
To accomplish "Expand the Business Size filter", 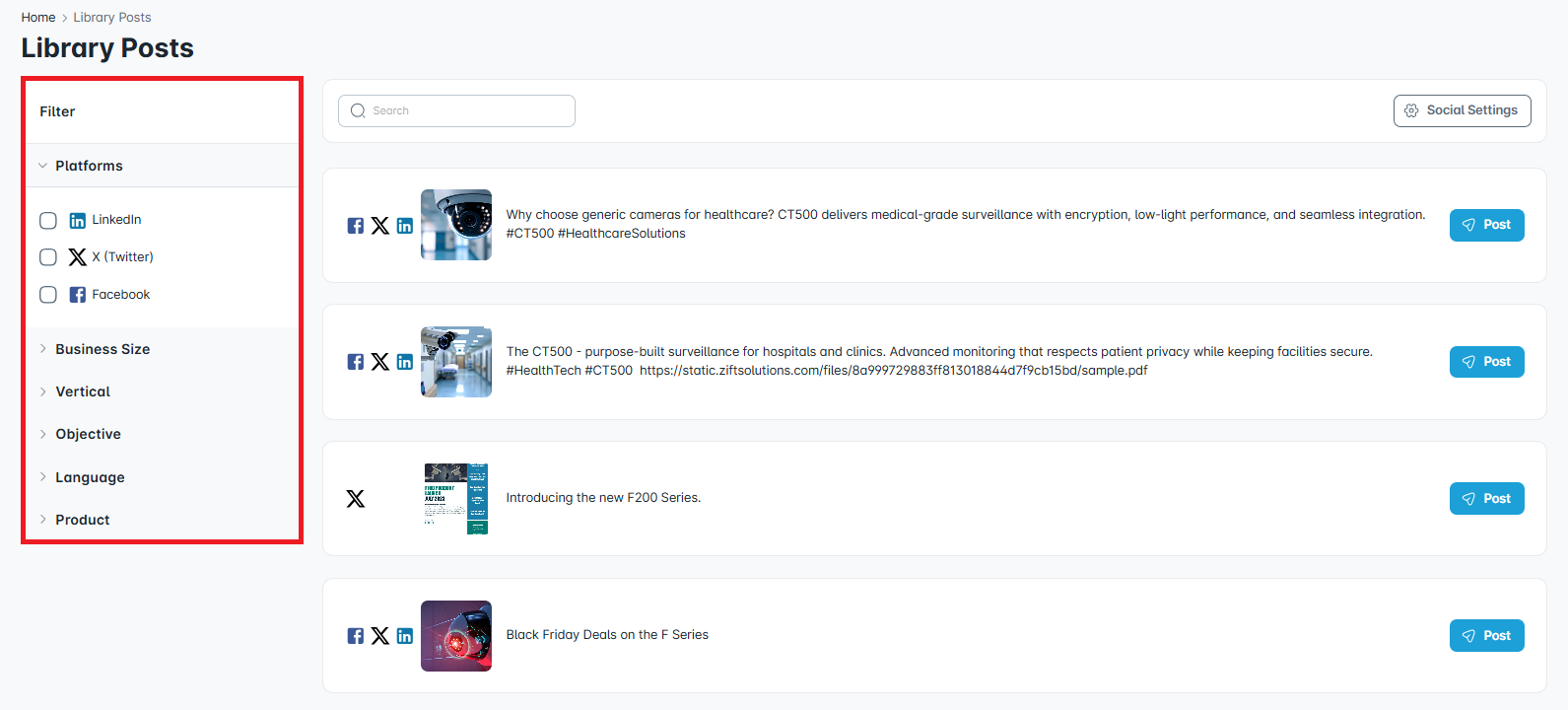I will pyautogui.click(x=102, y=349).
